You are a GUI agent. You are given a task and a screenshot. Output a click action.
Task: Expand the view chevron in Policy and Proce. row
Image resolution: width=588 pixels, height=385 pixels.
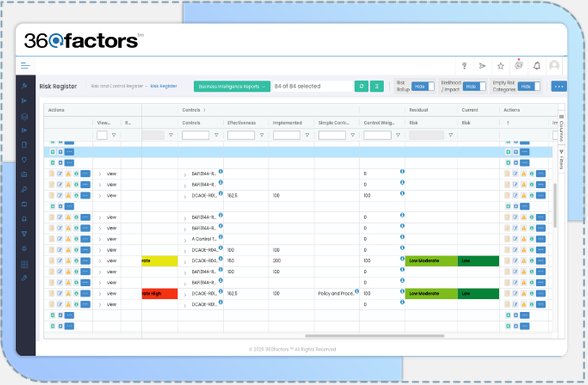pos(100,294)
